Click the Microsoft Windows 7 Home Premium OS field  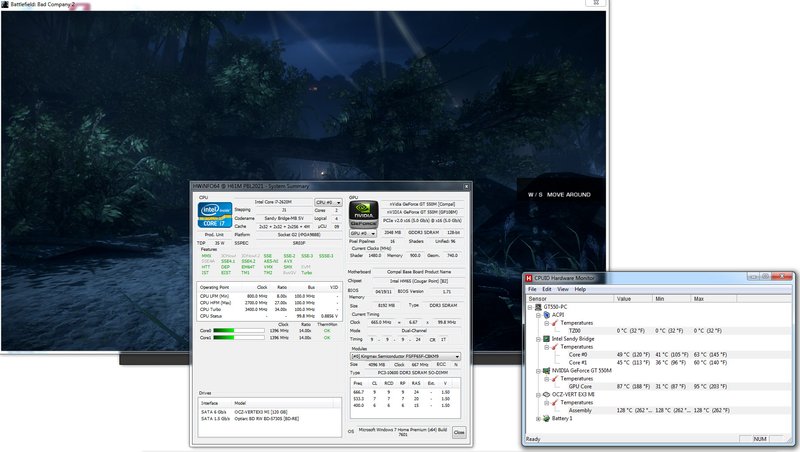tap(403, 432)
